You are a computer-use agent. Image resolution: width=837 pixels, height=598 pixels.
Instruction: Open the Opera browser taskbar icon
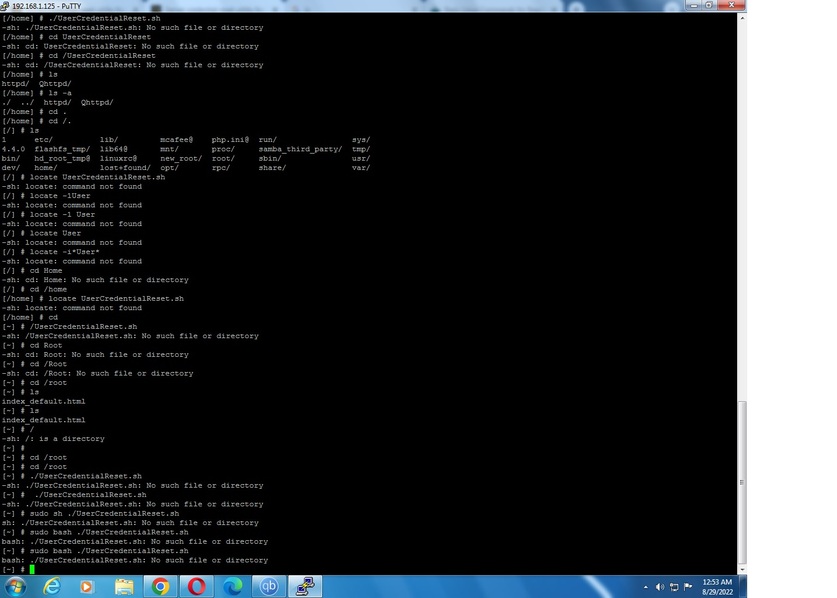point(196,587)
